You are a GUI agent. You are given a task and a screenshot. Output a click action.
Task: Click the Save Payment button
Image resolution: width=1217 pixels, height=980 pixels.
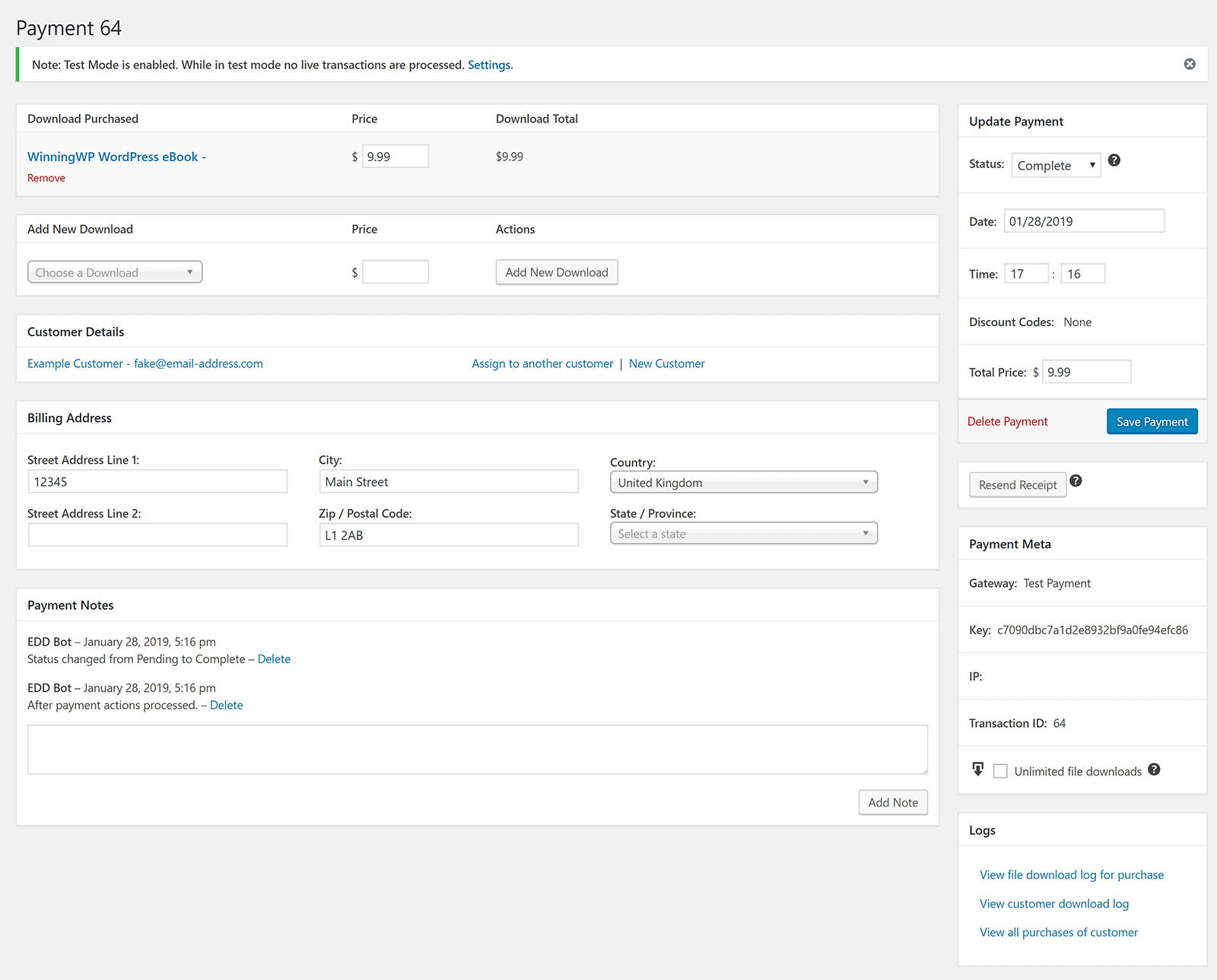pyautogui.click(x=1152, y=421)
